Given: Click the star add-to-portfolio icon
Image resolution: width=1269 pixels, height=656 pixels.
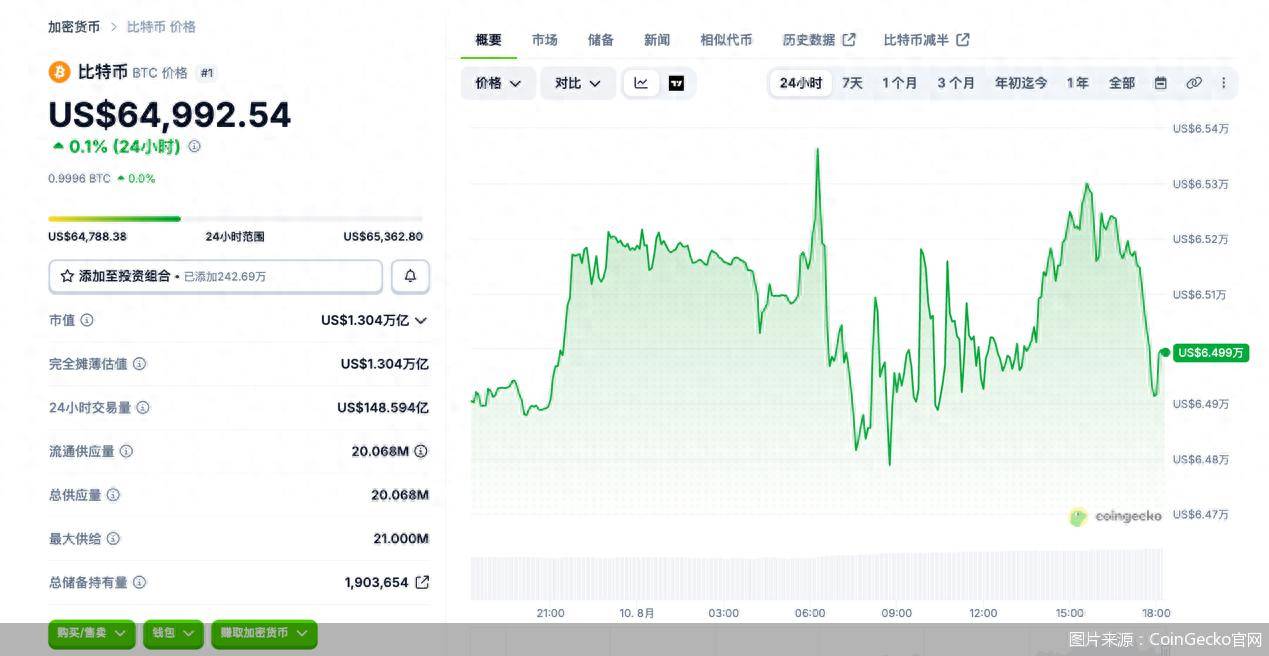Looking at the screenshot, I should 67,276.
